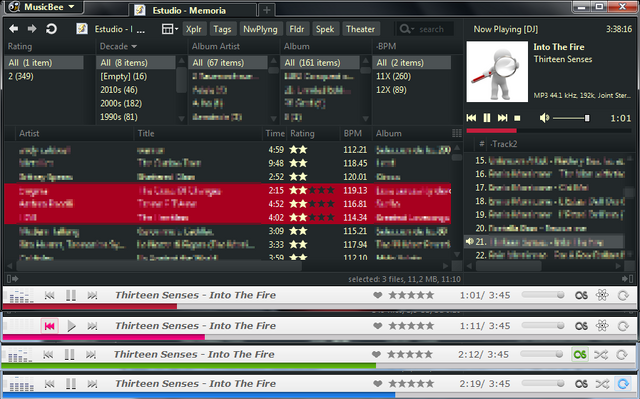Select the 11X (260) BPM filter
640x399 pixels.
click(x=393, y=76)
